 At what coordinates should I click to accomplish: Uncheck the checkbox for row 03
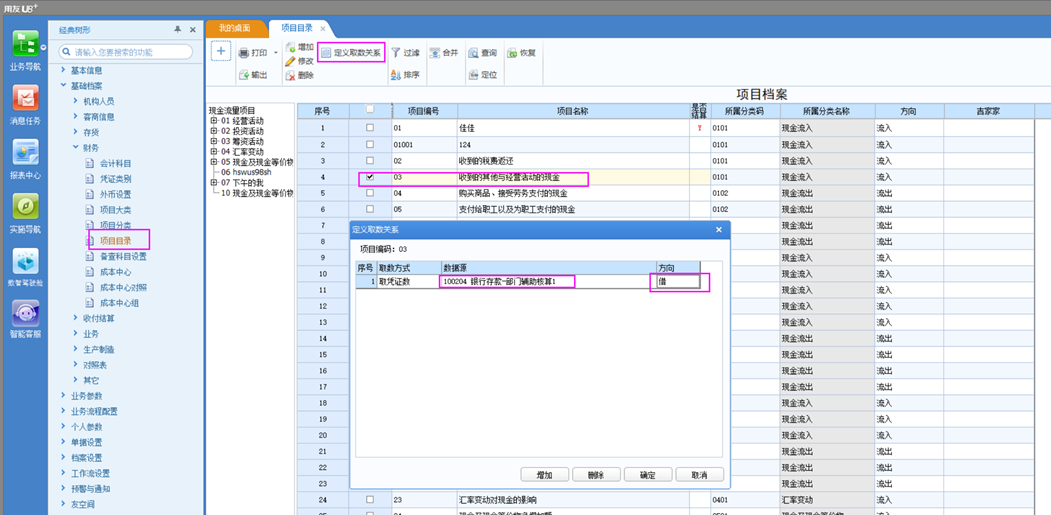[x=370, y=178]
